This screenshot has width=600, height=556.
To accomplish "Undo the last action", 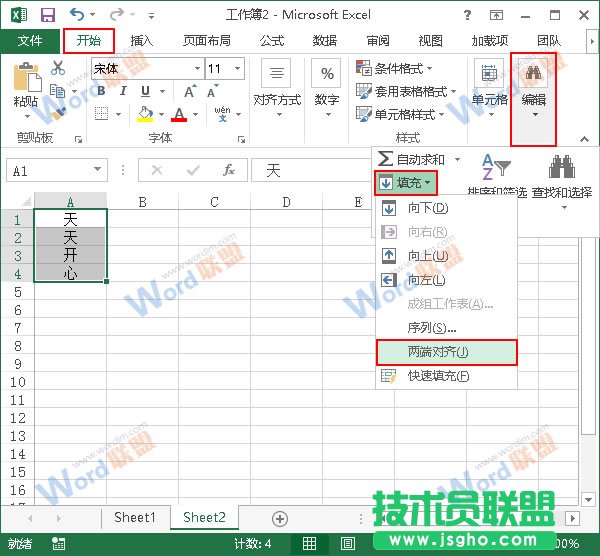I will click(x=77, y=15).
